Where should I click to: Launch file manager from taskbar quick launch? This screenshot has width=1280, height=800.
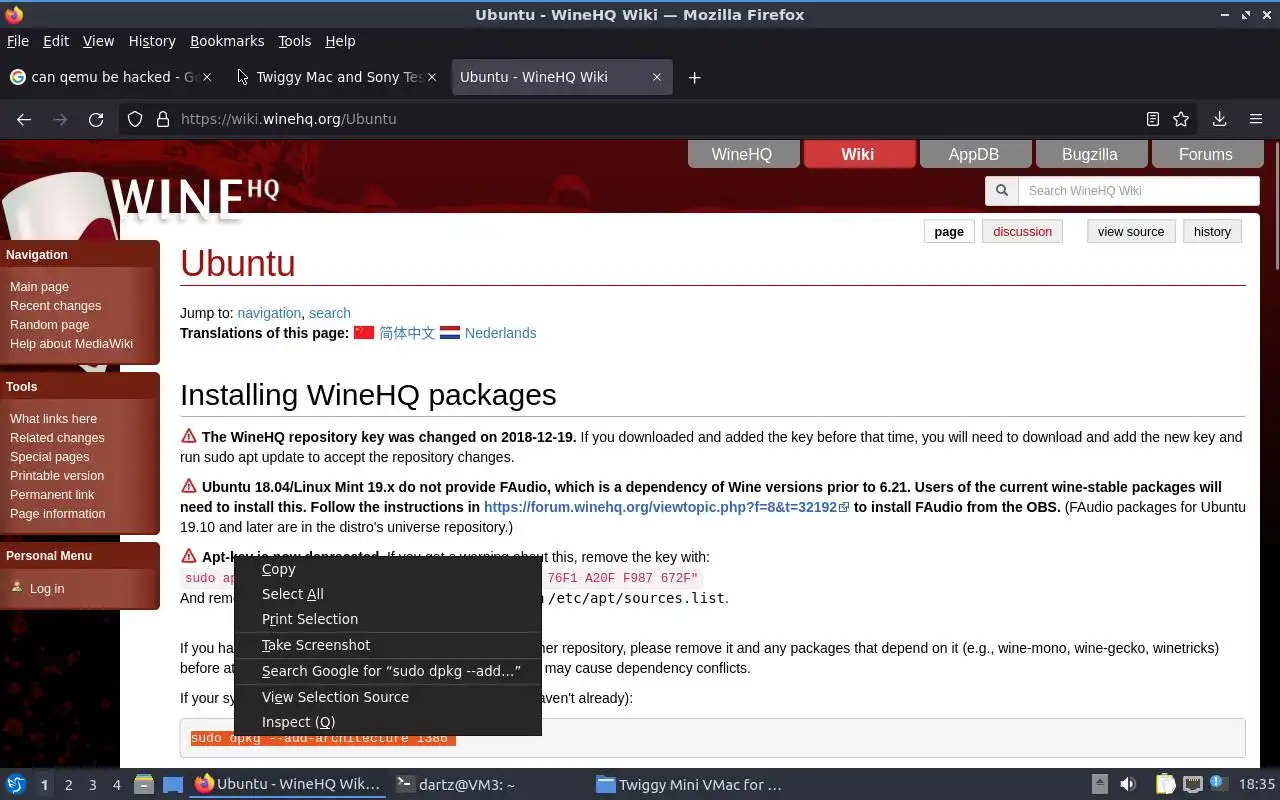[143, 784]
